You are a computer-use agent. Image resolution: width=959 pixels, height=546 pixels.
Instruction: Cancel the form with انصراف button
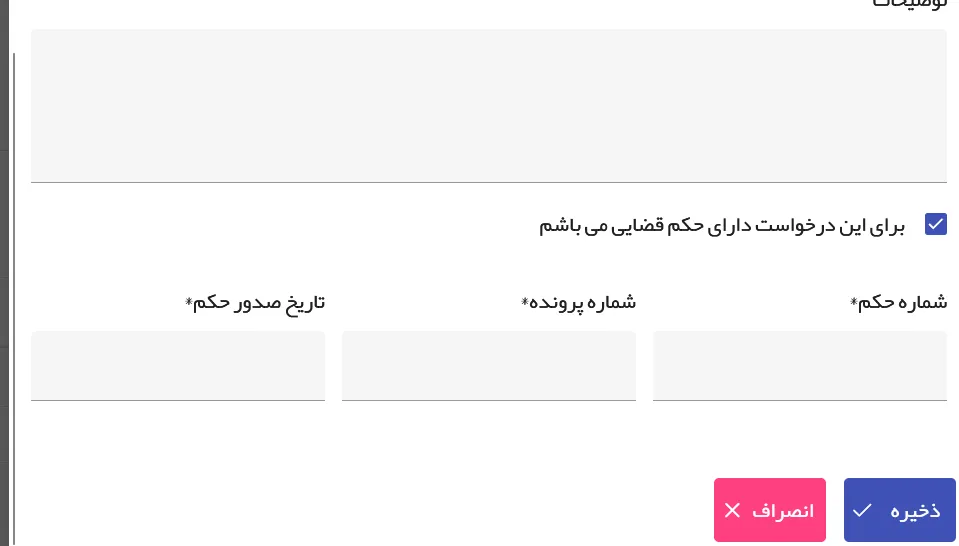click(x=769, y=510)
